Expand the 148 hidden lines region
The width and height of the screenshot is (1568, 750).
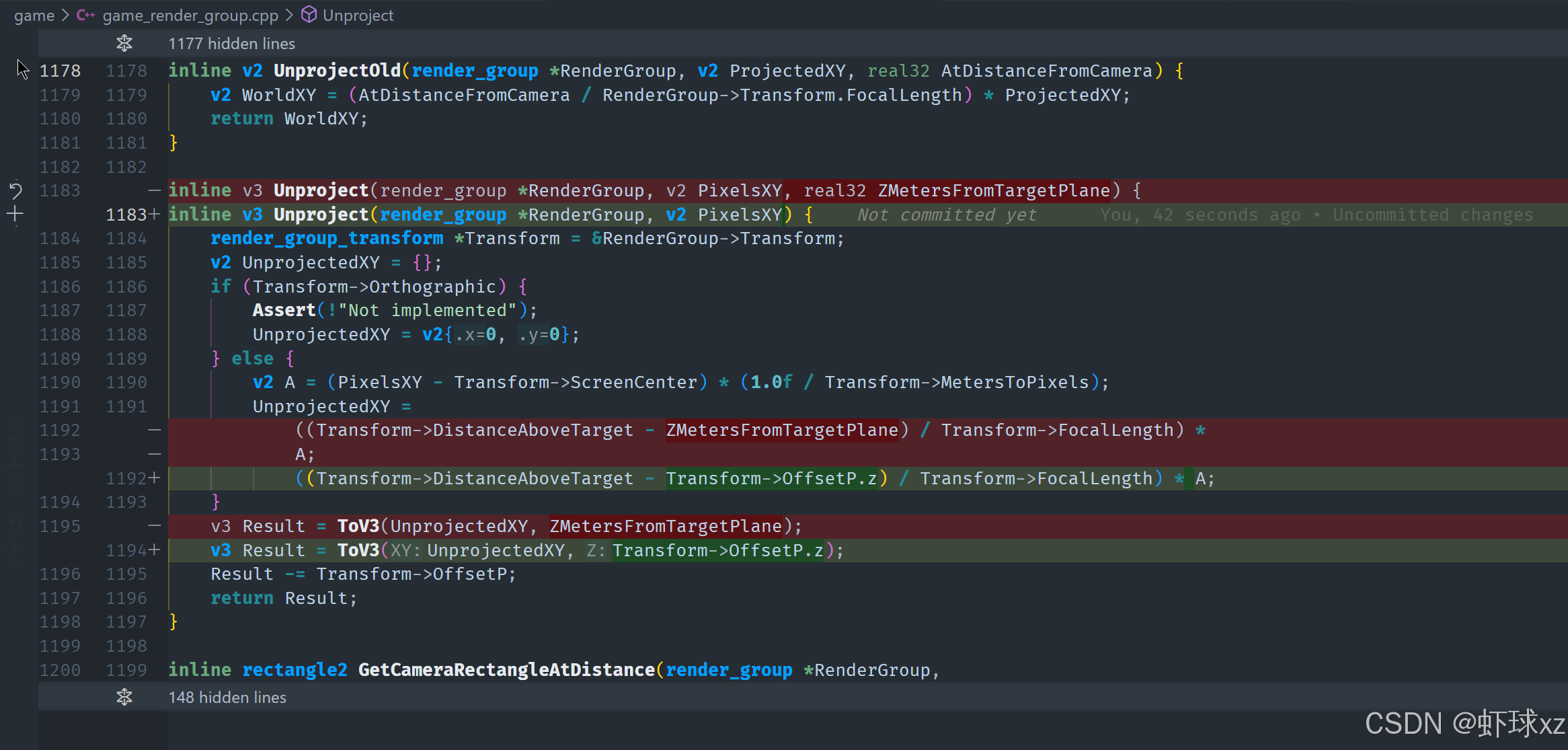227,697
